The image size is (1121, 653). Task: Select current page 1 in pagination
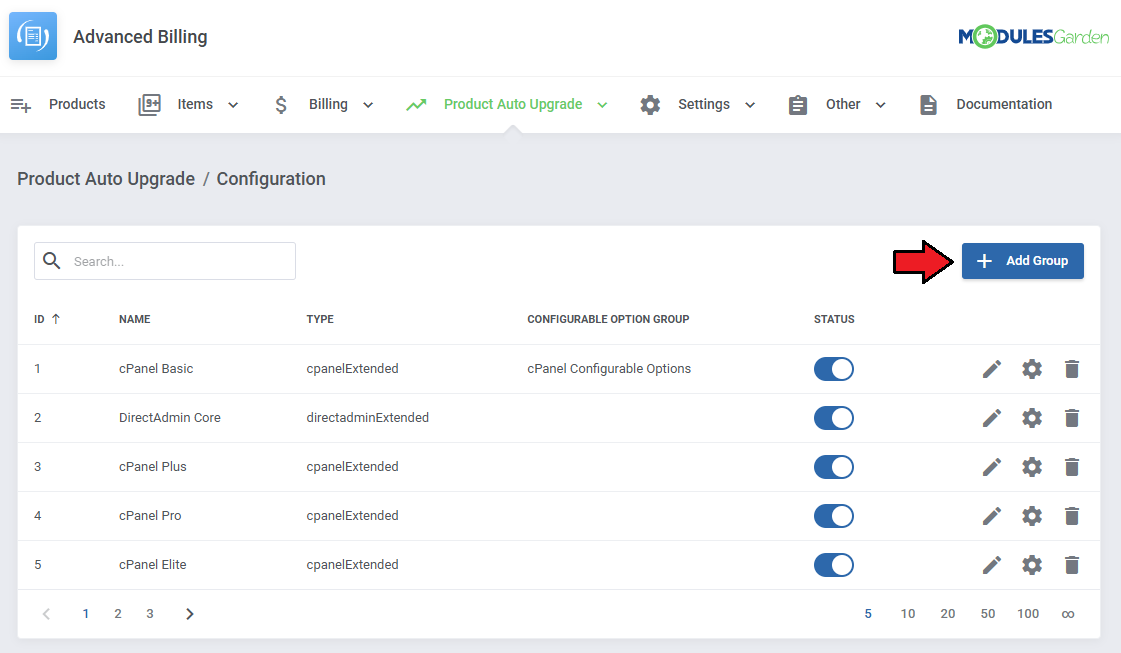(x=86, y=614)
